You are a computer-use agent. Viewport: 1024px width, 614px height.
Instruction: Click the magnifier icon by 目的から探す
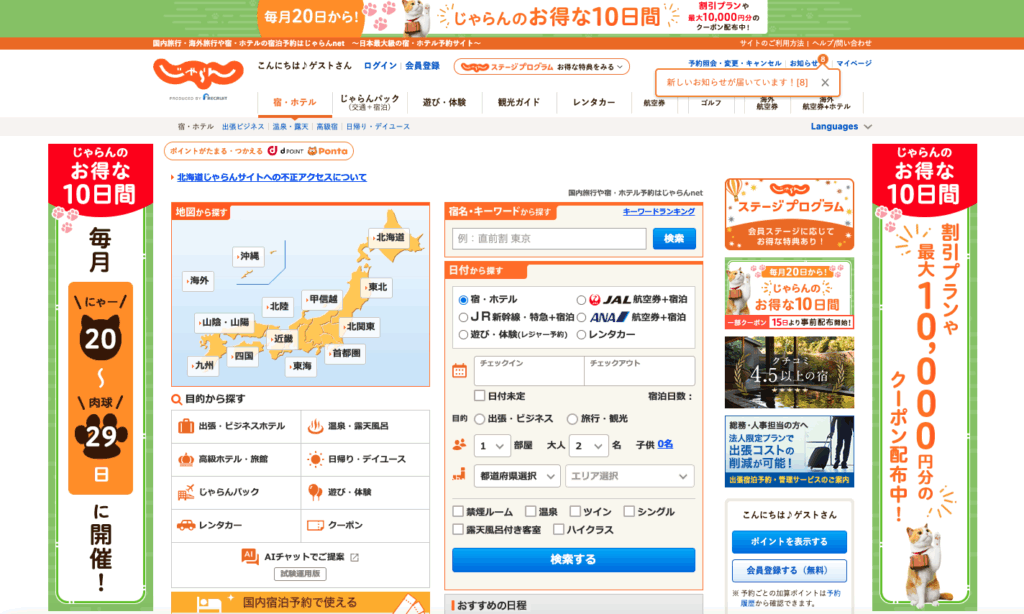[176, 399]
